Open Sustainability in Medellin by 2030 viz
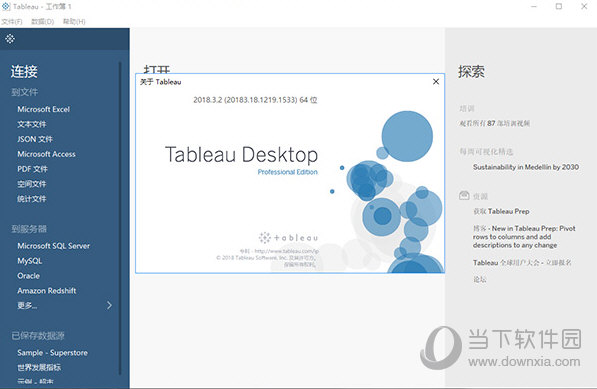The height and width of the screenshot is (389, 597). 526,167
